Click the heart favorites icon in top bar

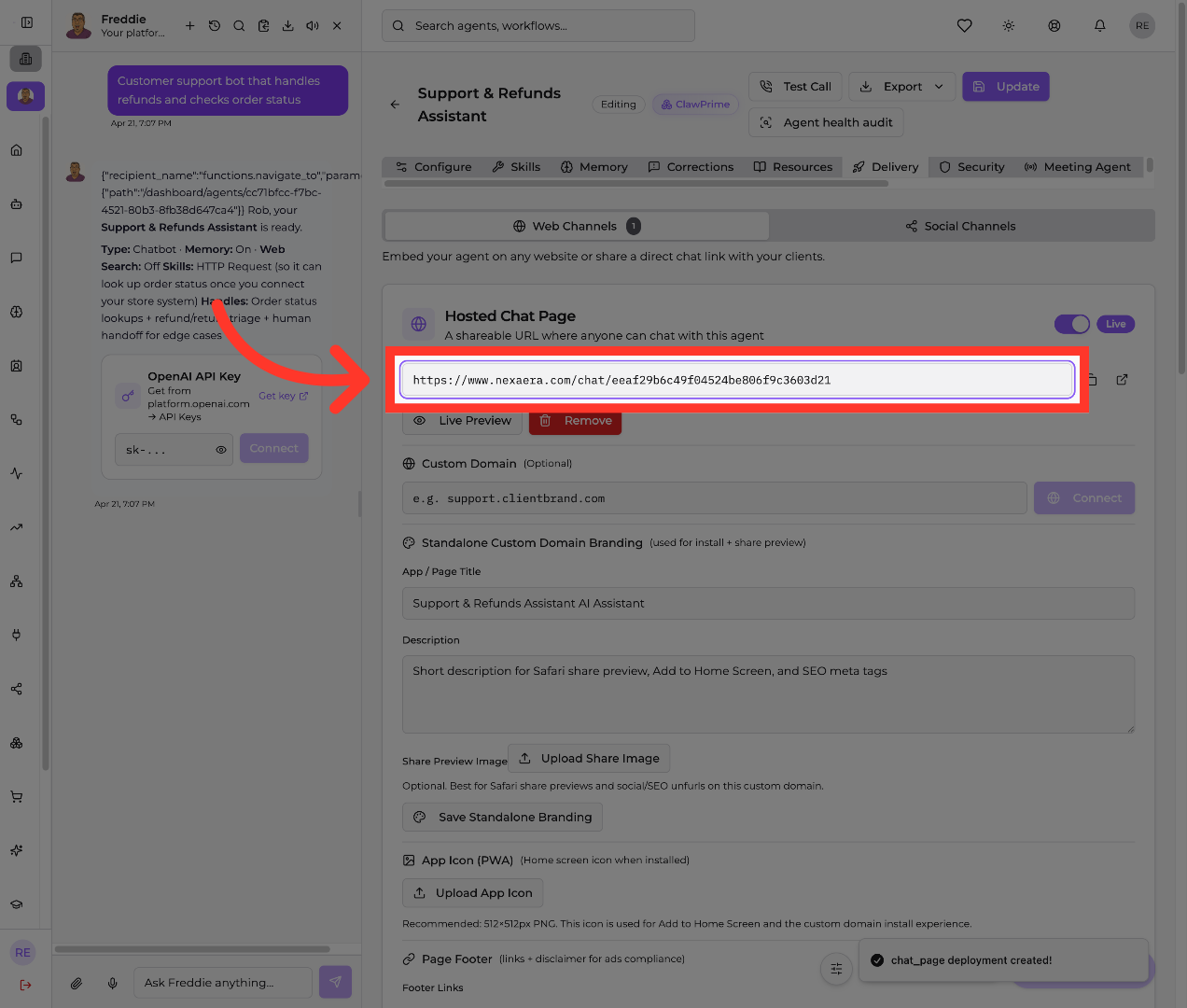(x=965, y=26)
